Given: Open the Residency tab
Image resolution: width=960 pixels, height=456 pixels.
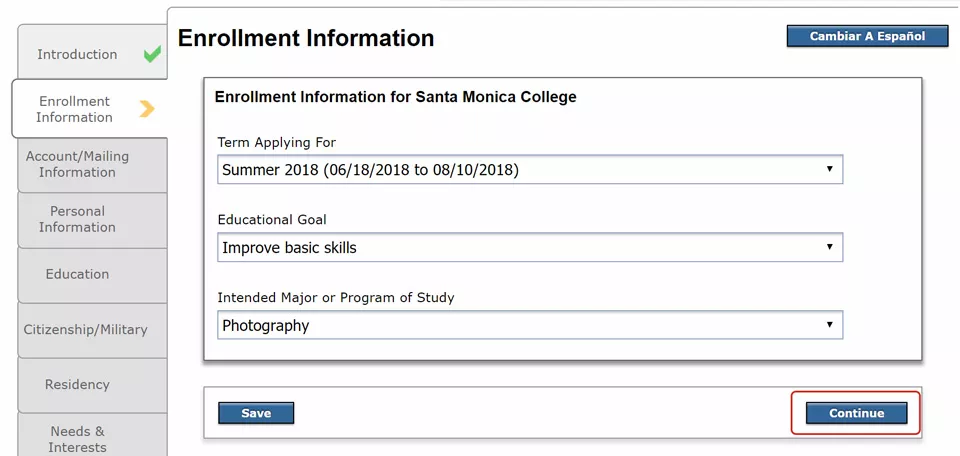Looking at the screenshot, I should pos(77,384).
